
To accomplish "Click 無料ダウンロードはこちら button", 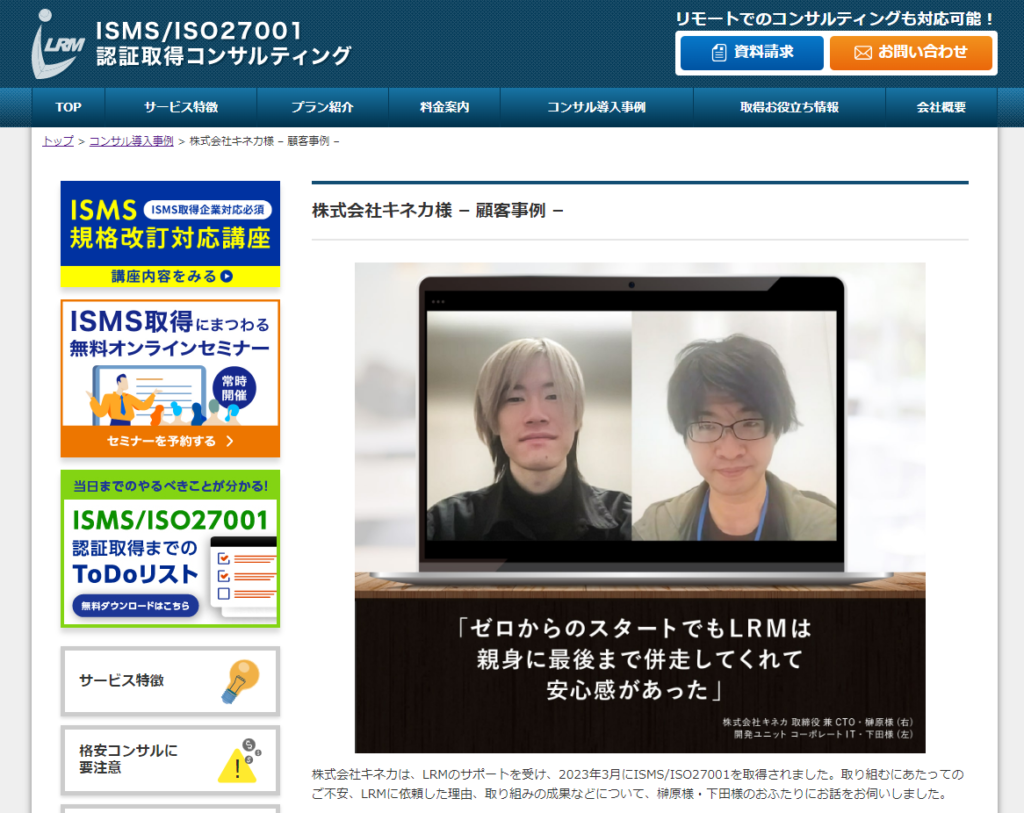I will click(135, 606).
